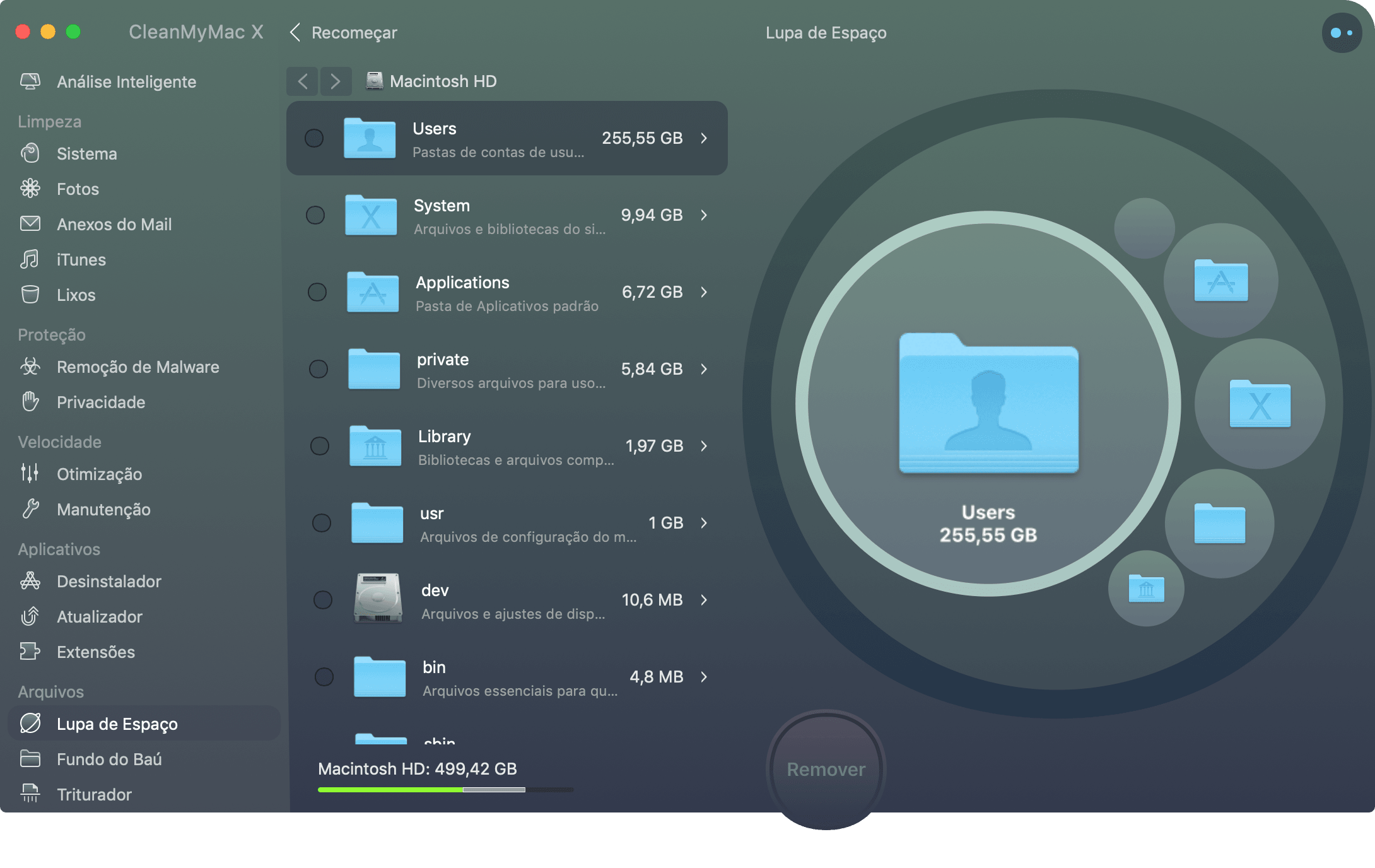Viewport: 1375px width, 868px height.
Task: Click the Manutenção wrench icon
Action: 30,509
